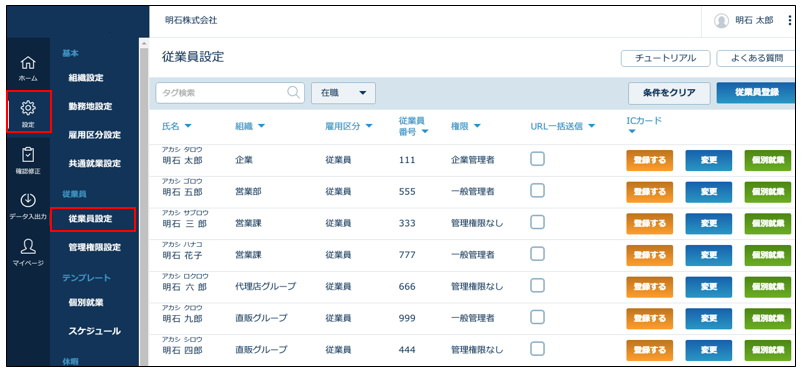The width and height of the screenshot is (803, 371).
Task: Sort by 組織 column header
Action: pyautogui.click(x=250, y=126)
